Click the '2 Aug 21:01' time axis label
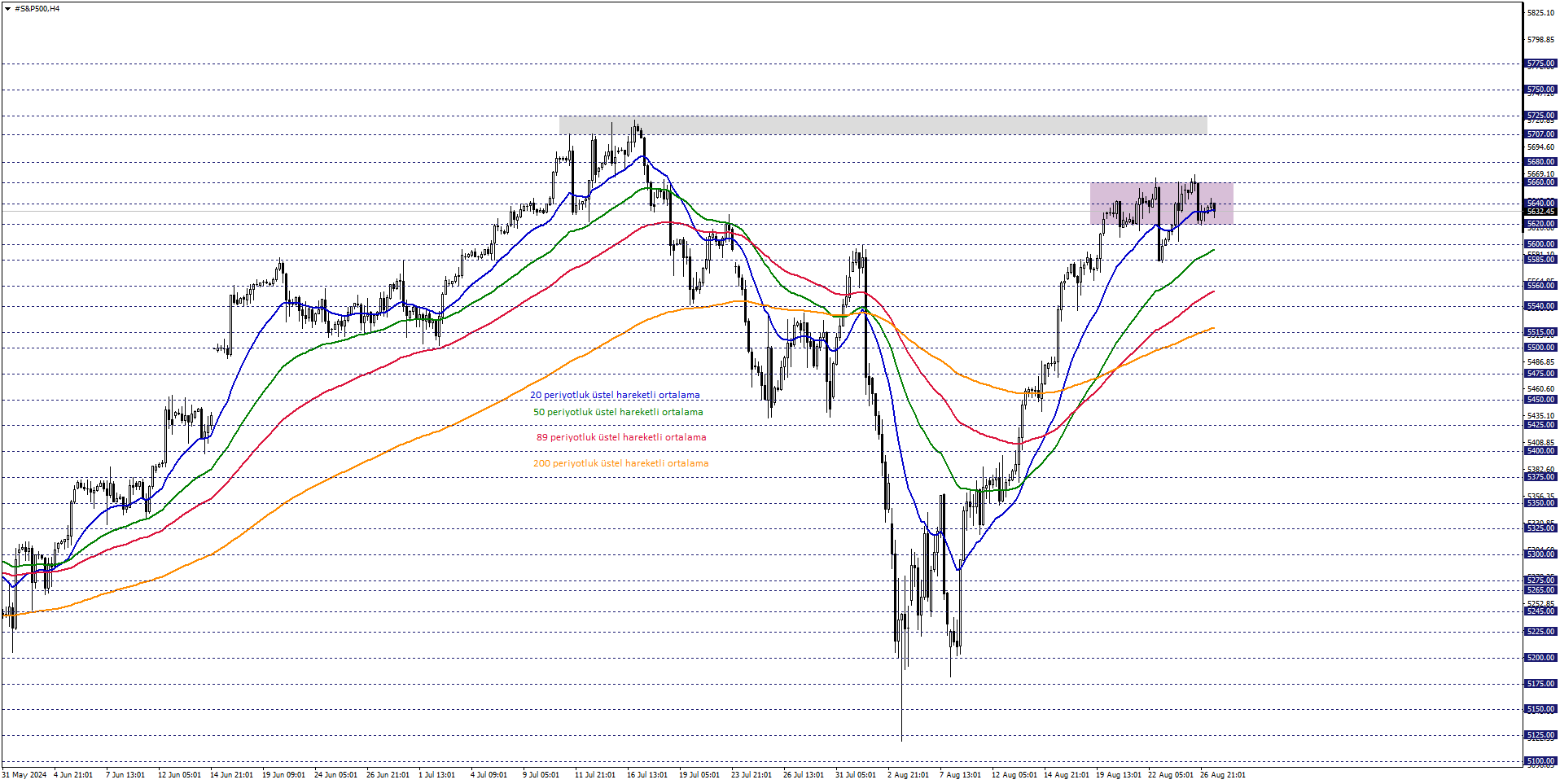Viewport: 1560px width, 784px height. 908,775
